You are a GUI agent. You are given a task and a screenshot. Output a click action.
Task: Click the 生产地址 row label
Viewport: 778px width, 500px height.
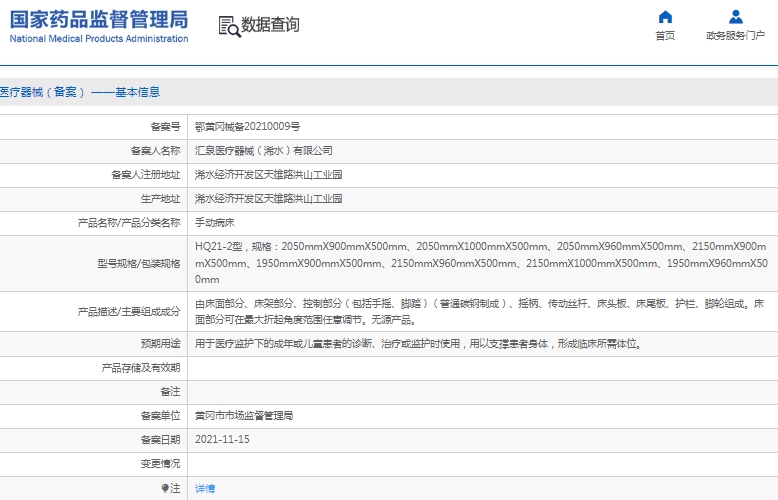coord(160,199)
